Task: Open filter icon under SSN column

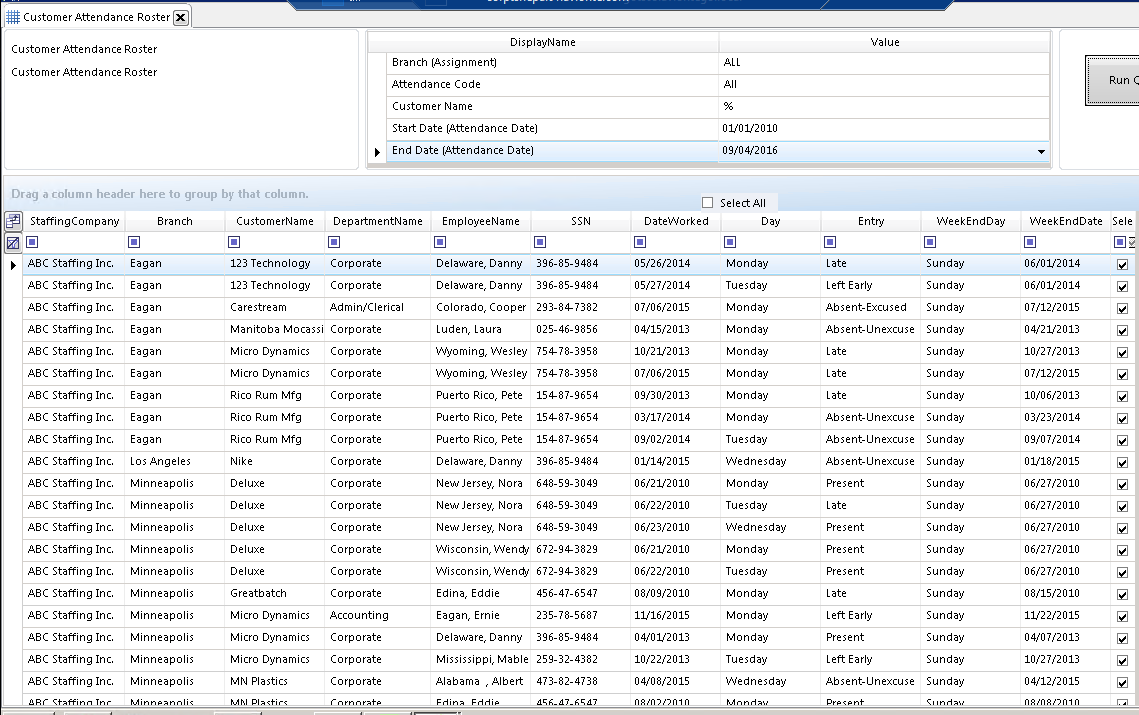Action: point(540,242)
